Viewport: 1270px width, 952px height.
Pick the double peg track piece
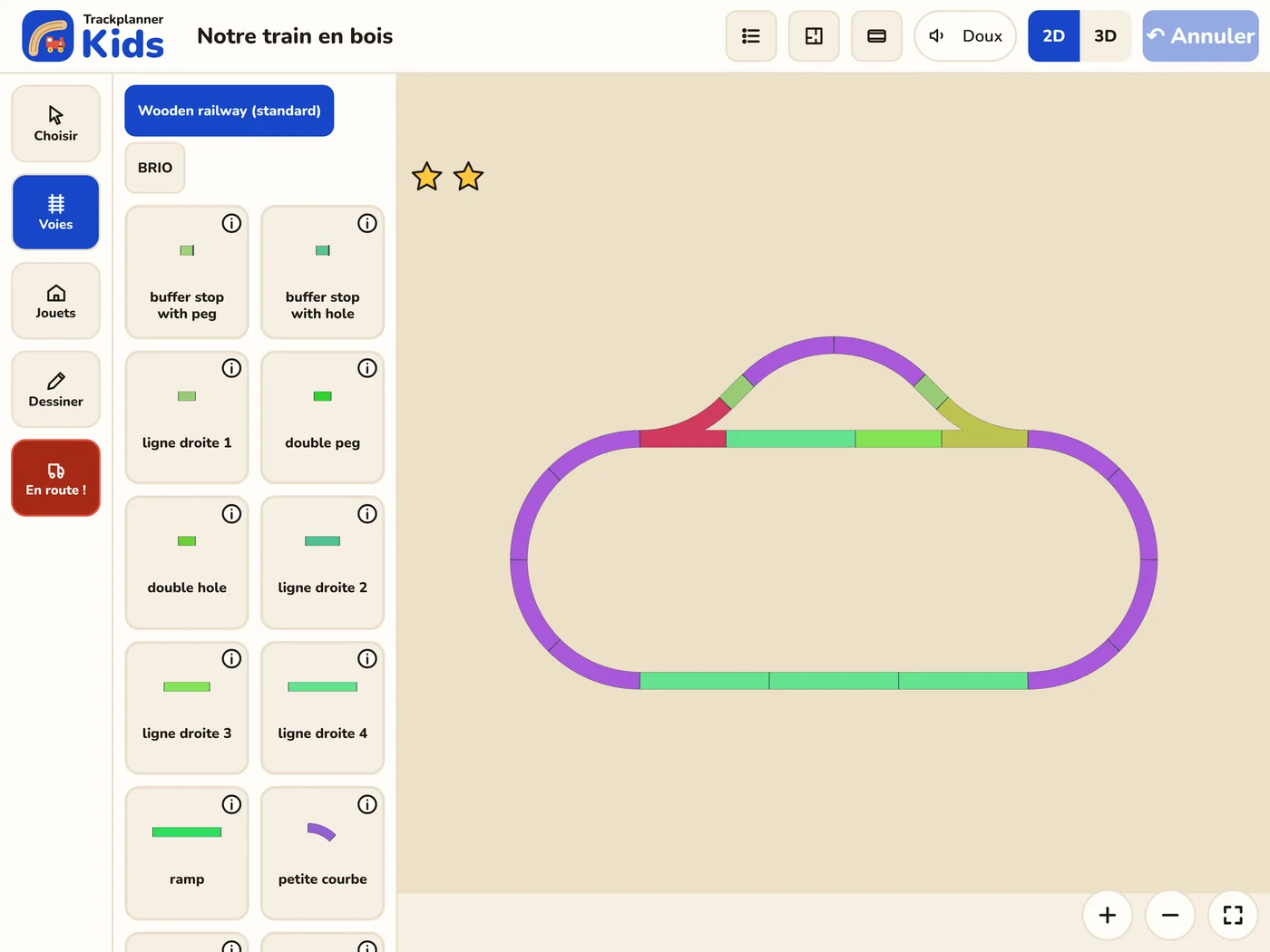[322, 417]
